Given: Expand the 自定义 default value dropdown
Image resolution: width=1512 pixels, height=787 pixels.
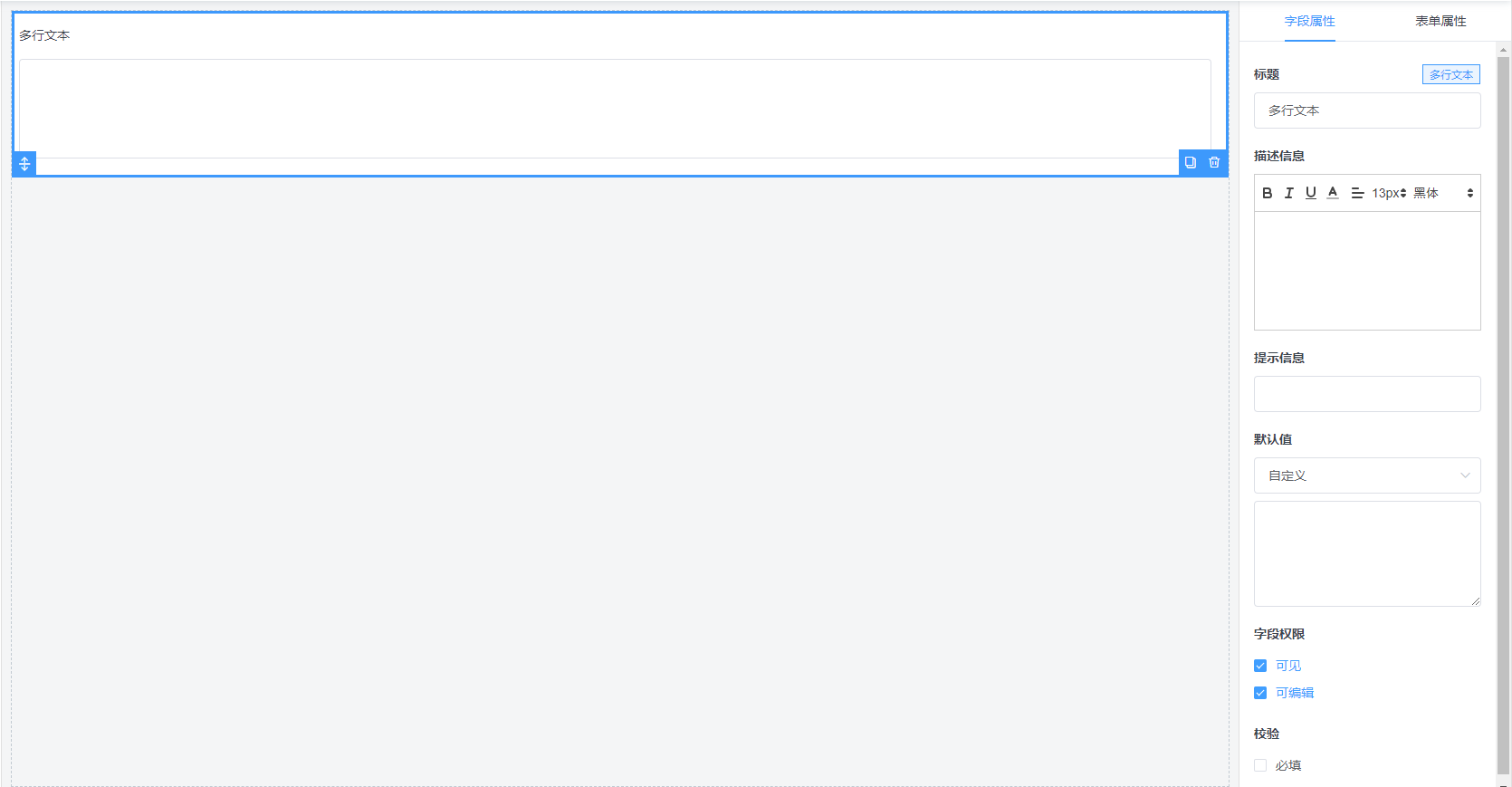Looking at the screenshot, I should [1367, 475].
